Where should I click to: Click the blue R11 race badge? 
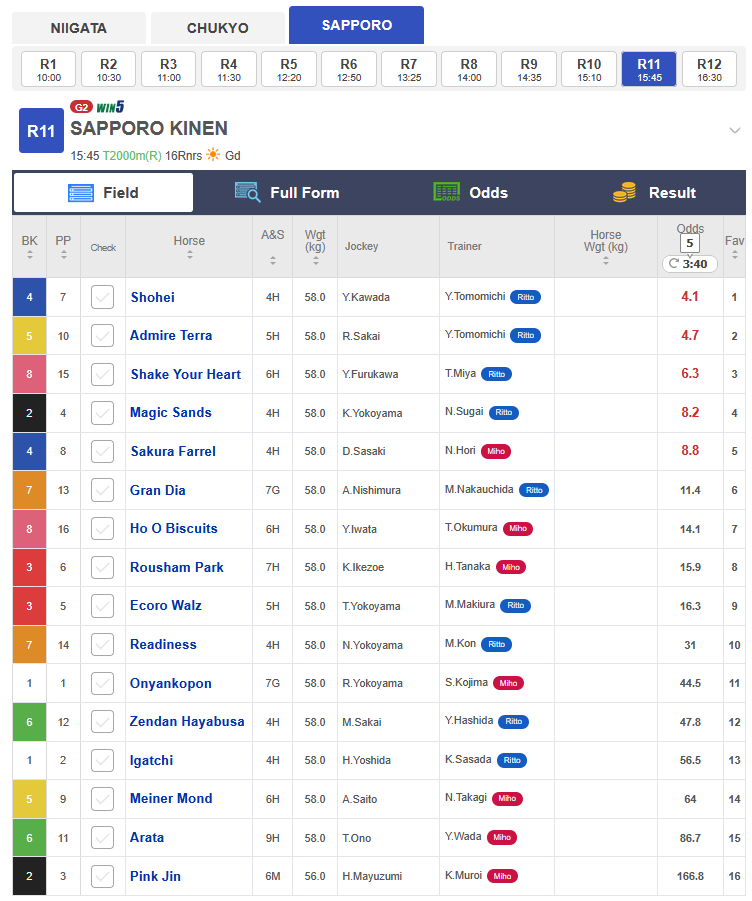(41, 131)
